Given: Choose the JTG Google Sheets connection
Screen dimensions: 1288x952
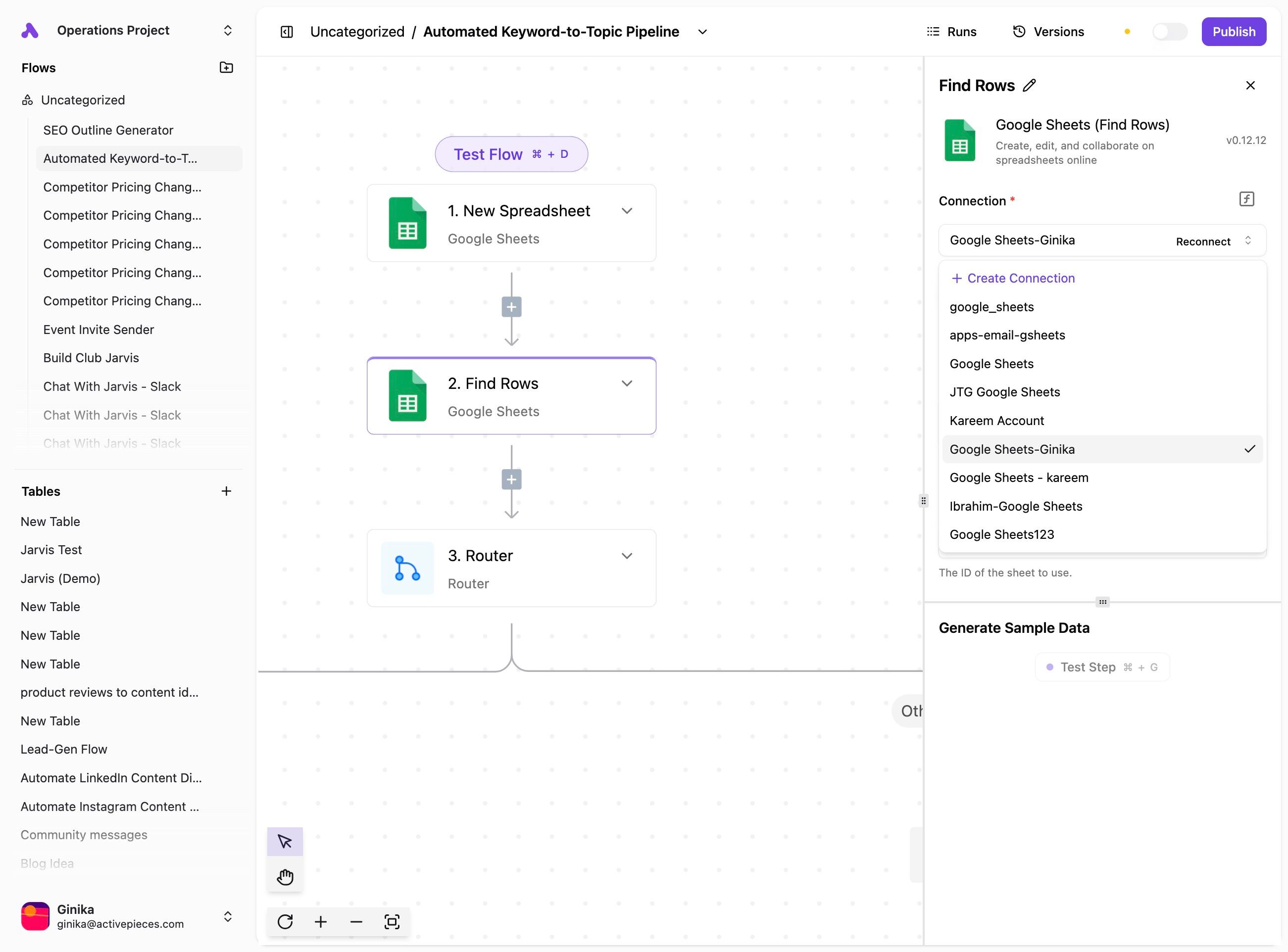Looking at the screenshot, I should point(1004,392).
